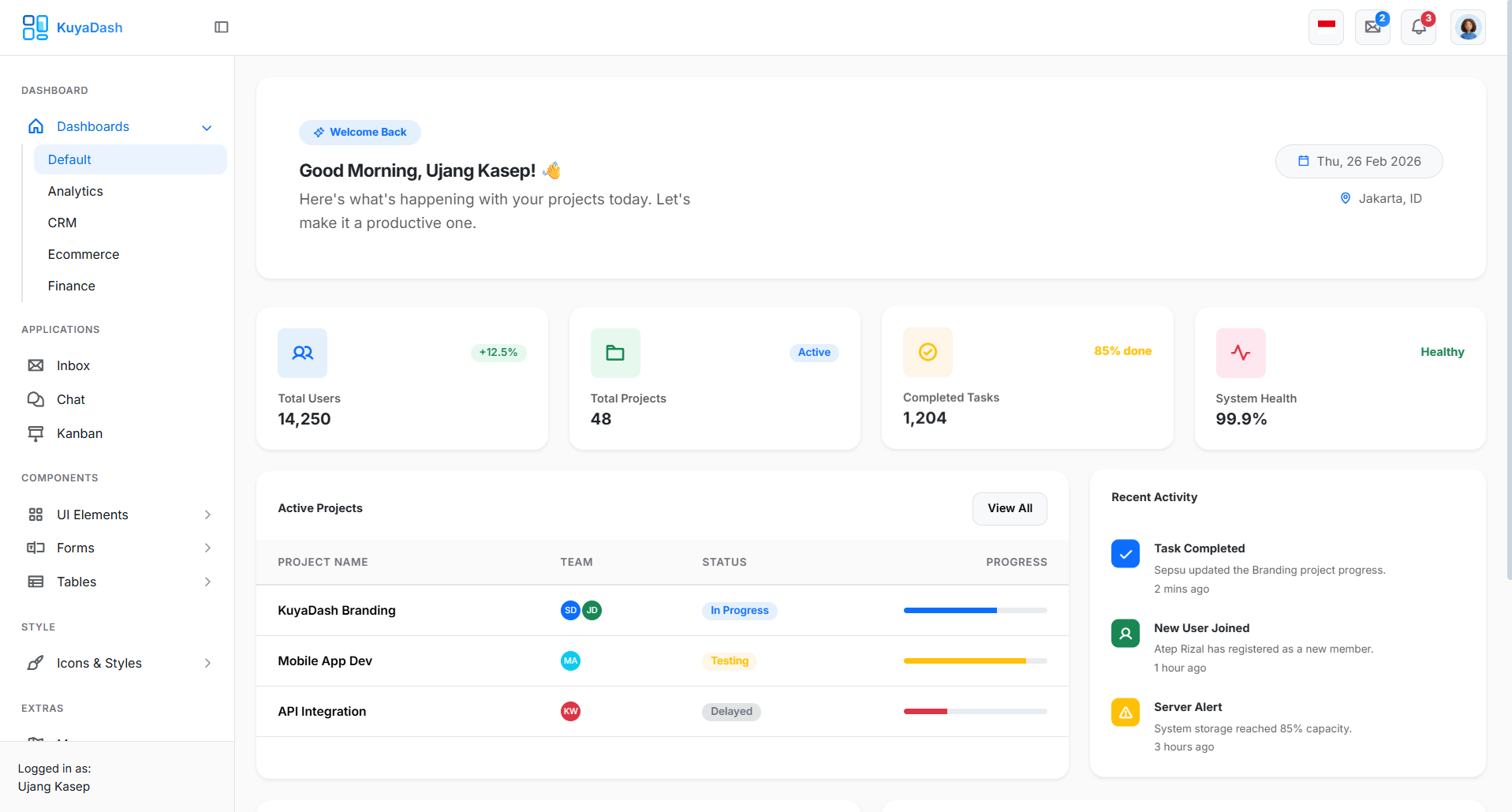Image resolution: width=1512 pixels, height=812 pixels.
Task: Click the 85% done label
Action: pyautogui.click(x=1122, y=350)
